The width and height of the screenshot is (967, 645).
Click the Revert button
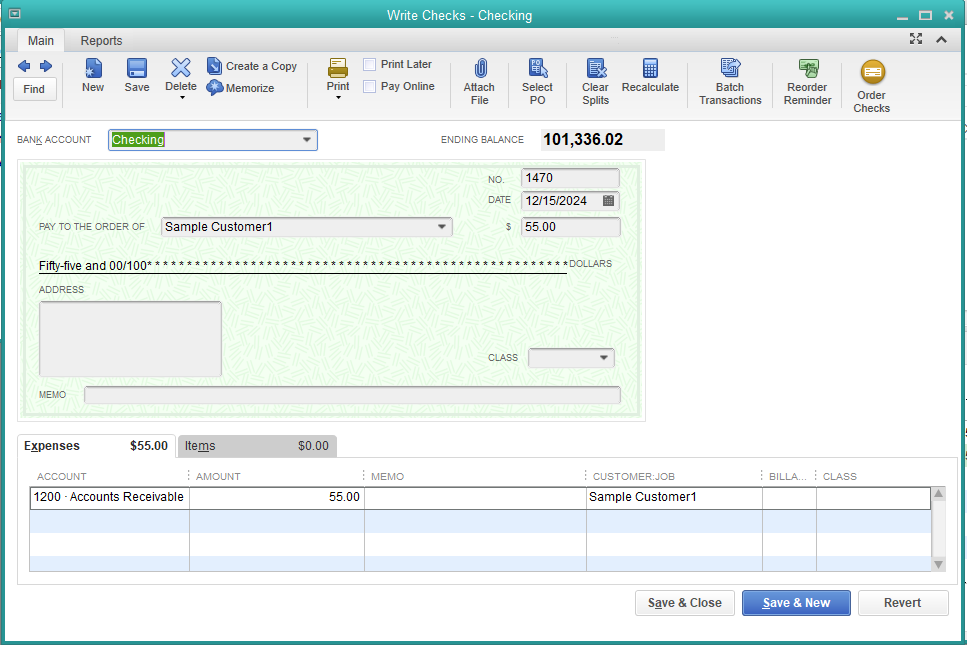click(903, 603)
